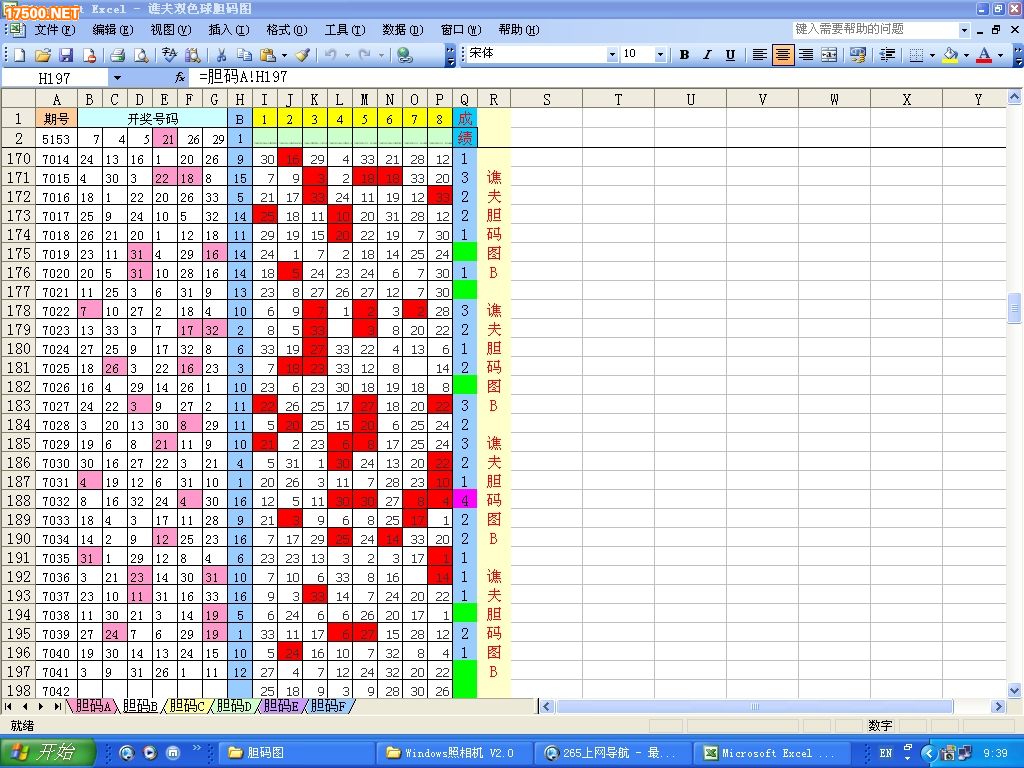1024x768 pixels.
Task: Apply the yellow fill color bucket
Action: [950, 55]
